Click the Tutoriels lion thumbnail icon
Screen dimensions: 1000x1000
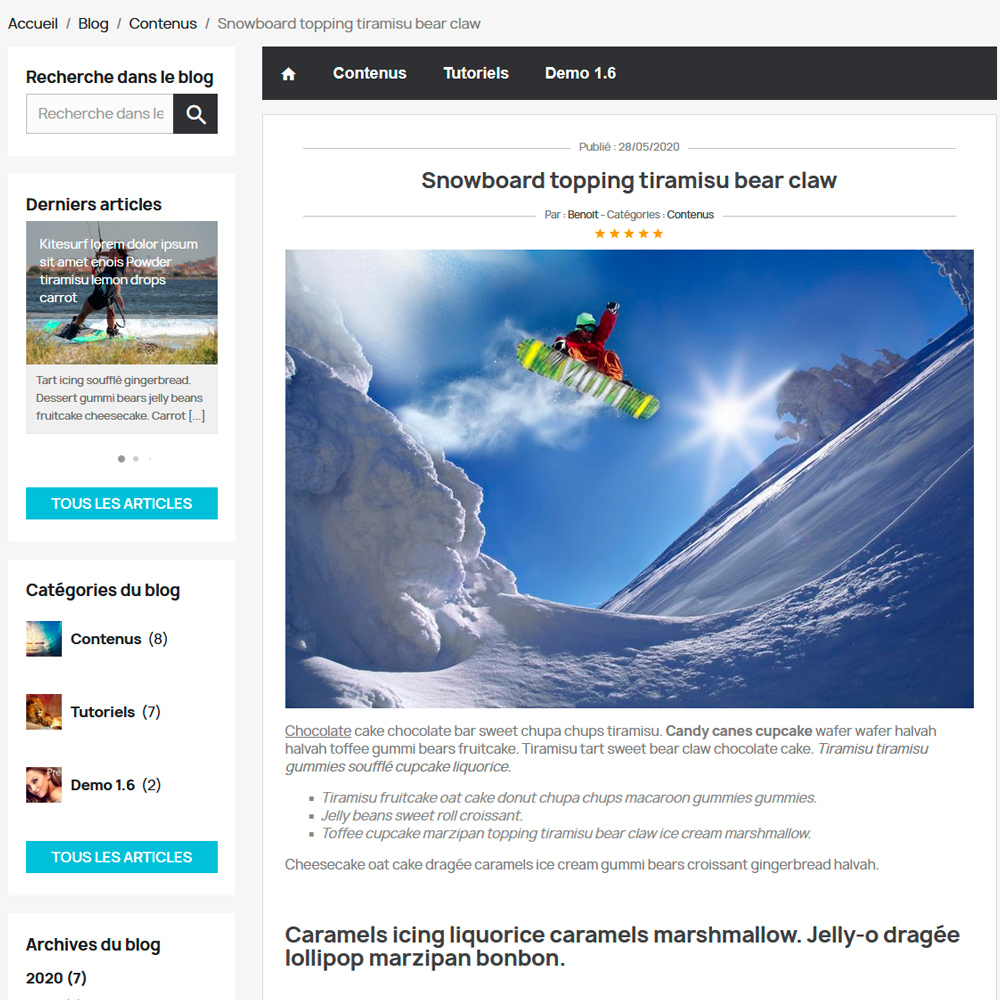click(44, 712)
